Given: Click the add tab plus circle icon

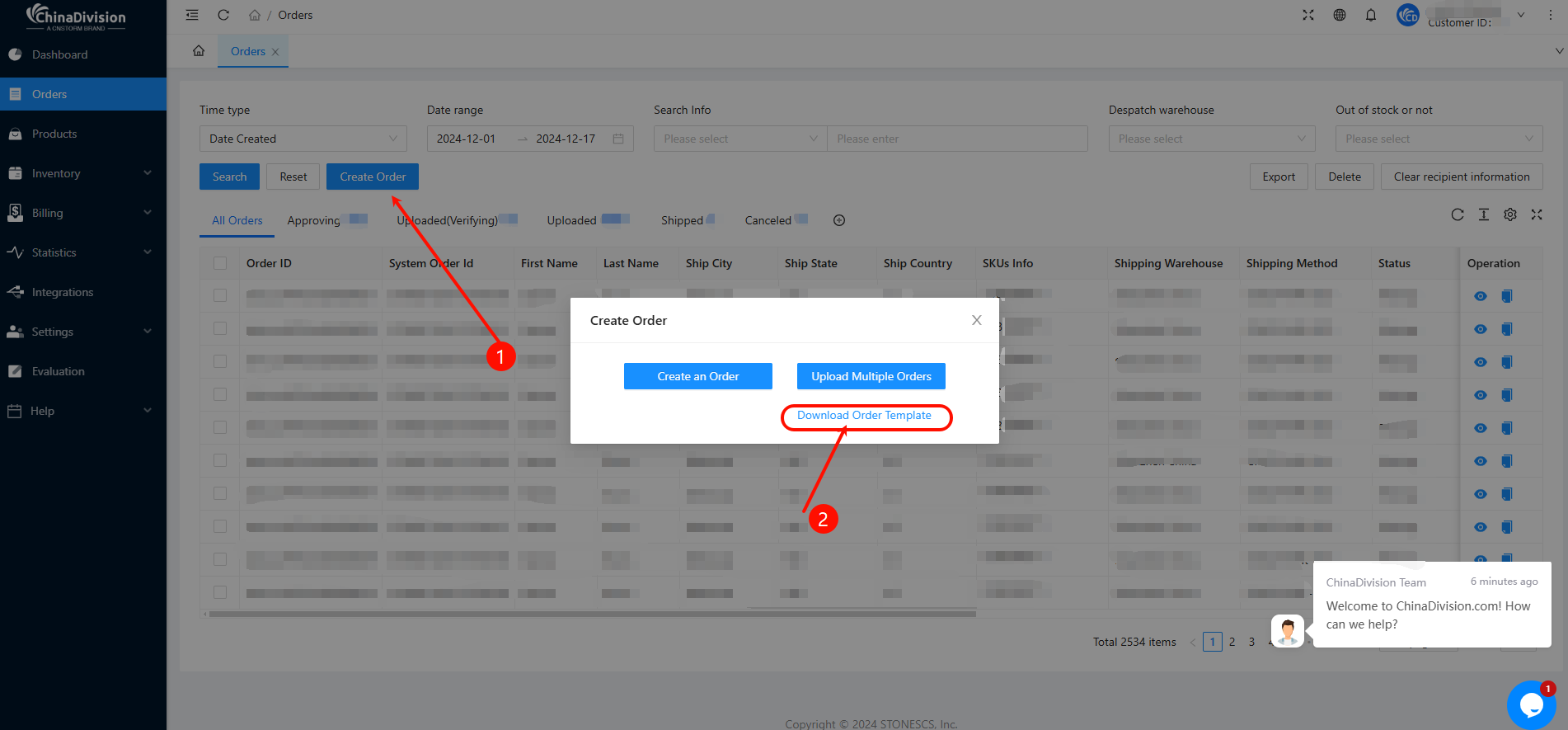Looking at the screenshot, I should [x=839, y=220].
